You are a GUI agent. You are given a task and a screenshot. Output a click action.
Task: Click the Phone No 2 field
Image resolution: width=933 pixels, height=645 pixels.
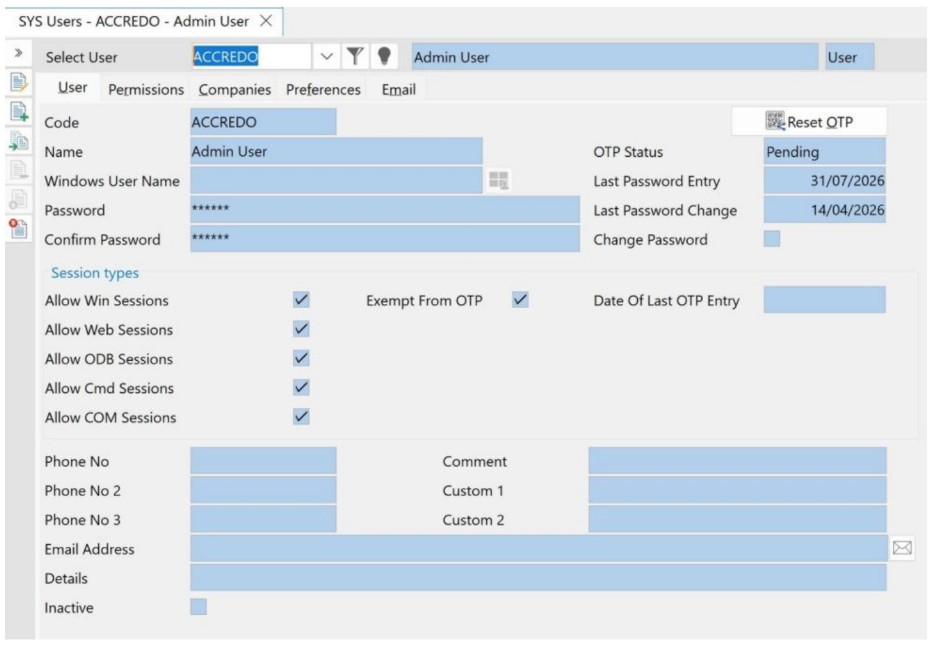(263, 490)
